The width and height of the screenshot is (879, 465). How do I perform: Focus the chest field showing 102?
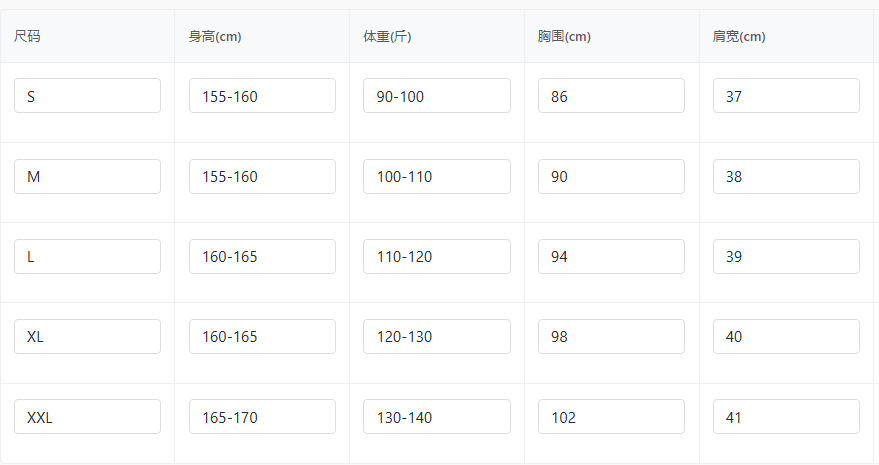(611, 417)
